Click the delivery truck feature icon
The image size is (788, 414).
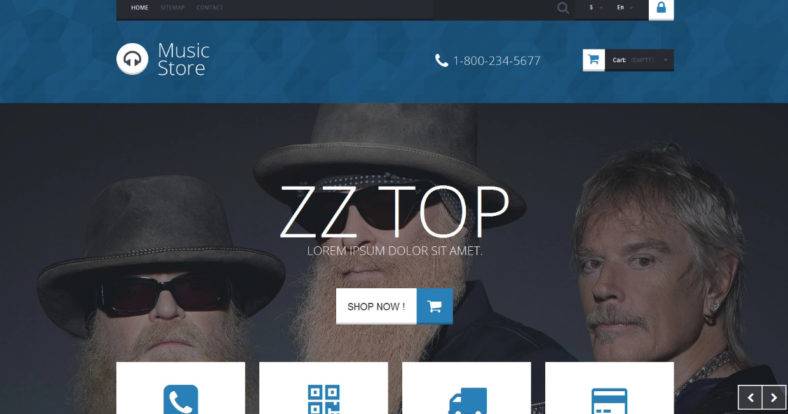coord(467,401)
